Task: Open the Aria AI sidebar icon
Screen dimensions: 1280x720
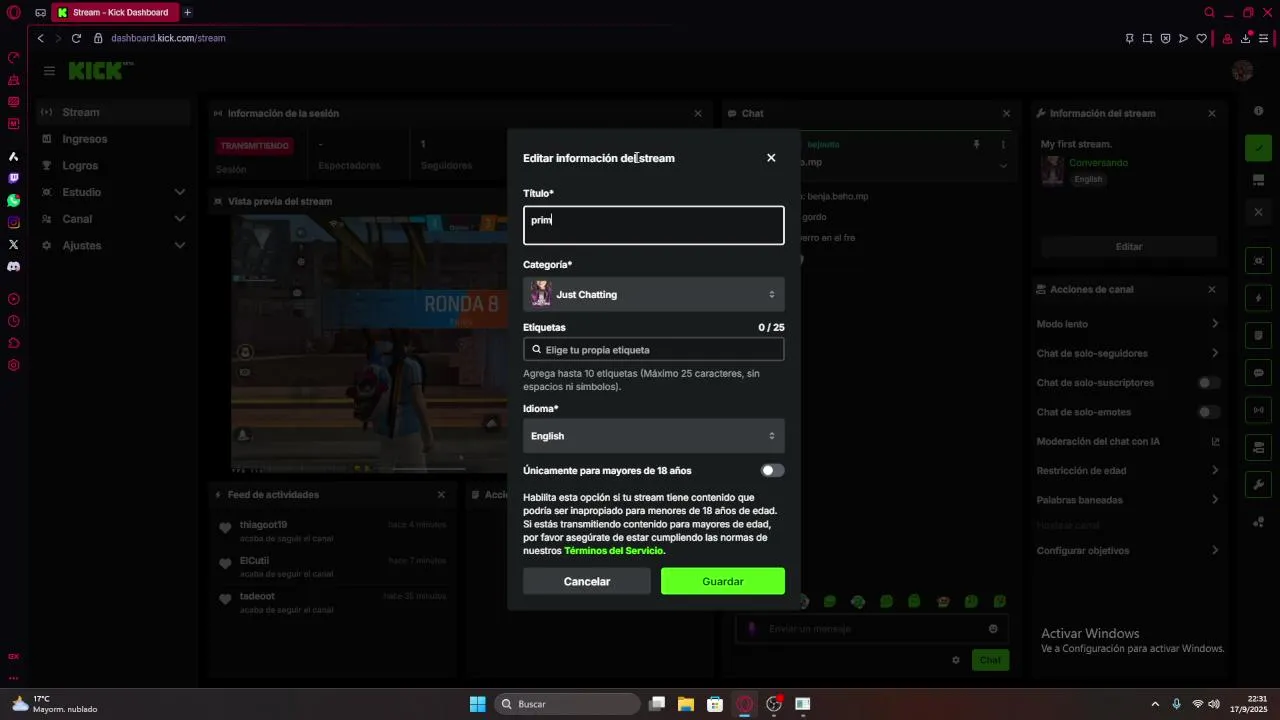Action: pyautogui.click(x=13, y=156)
